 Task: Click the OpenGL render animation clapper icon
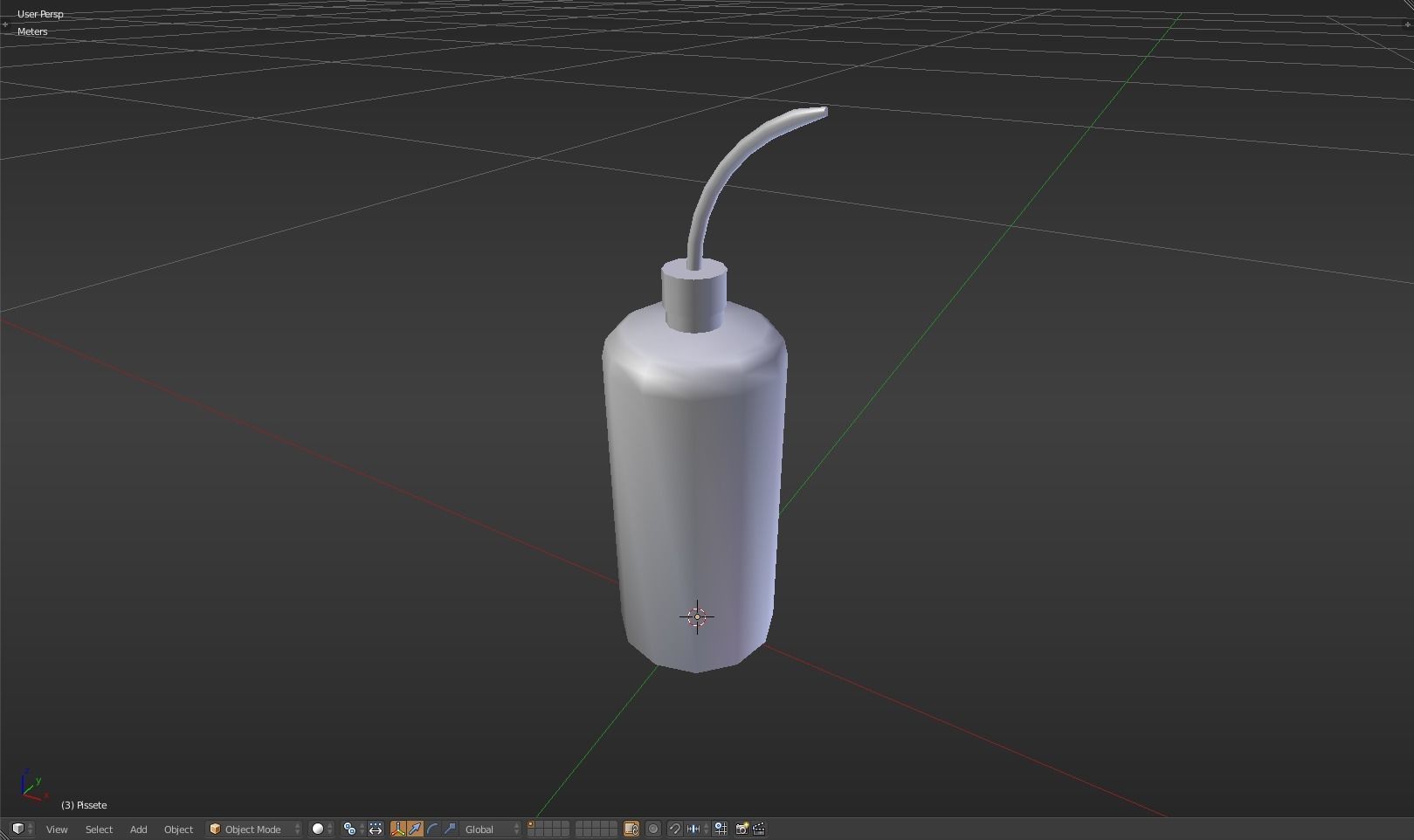click(x=759, y=829)
